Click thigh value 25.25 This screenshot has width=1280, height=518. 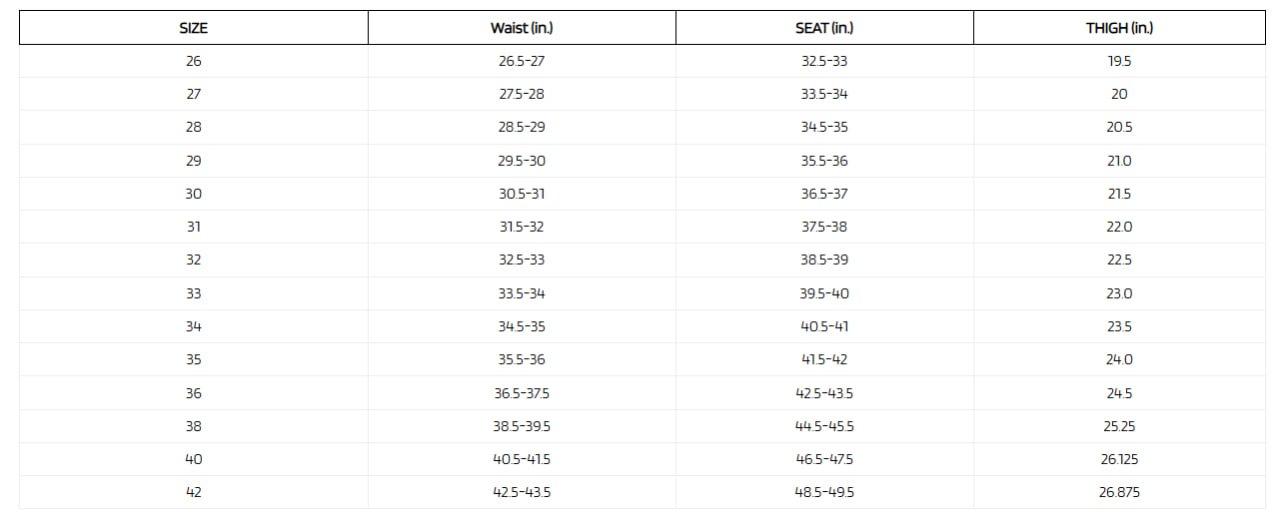tap(1119, 427)
